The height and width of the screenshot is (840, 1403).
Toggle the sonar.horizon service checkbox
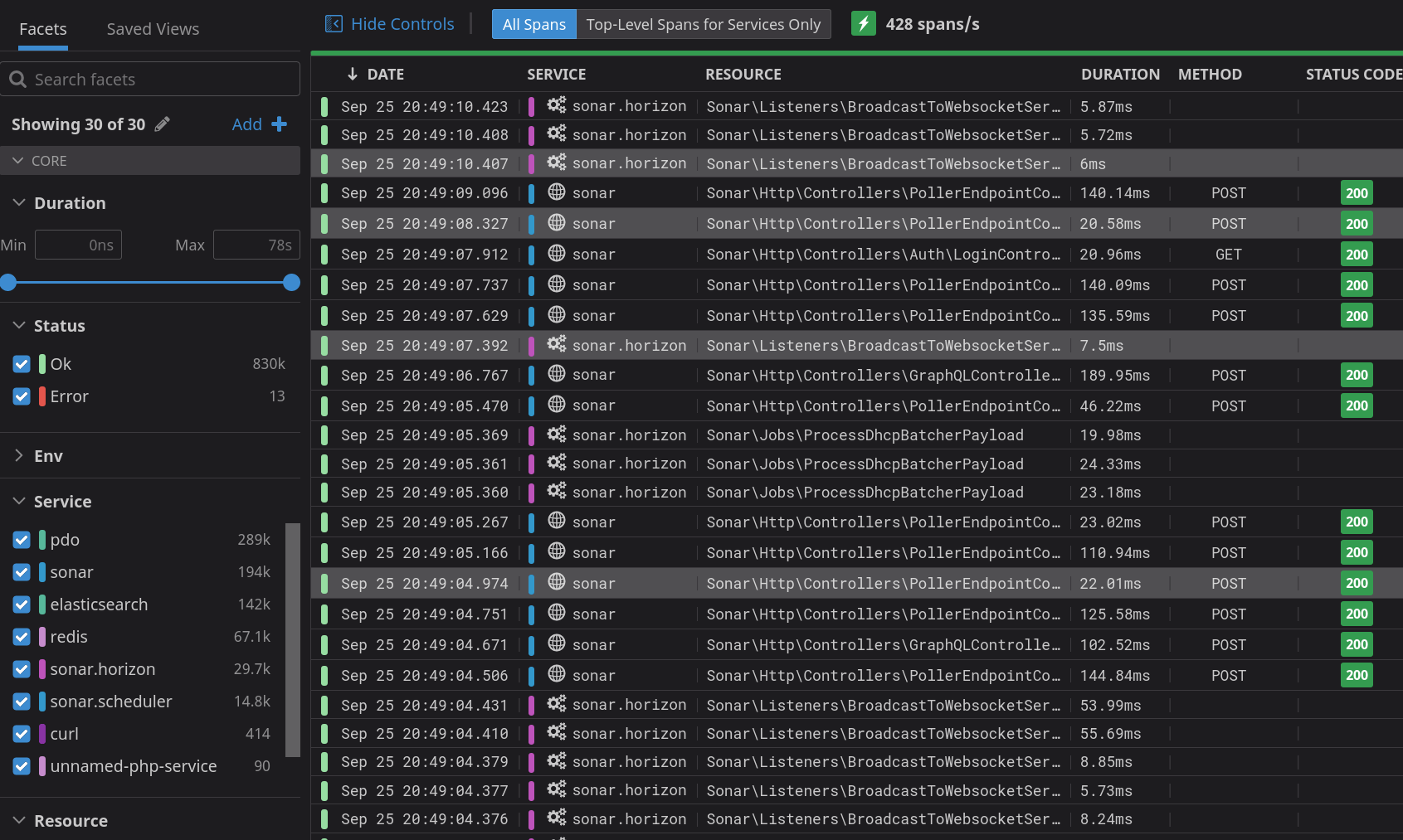coord(22,669)
